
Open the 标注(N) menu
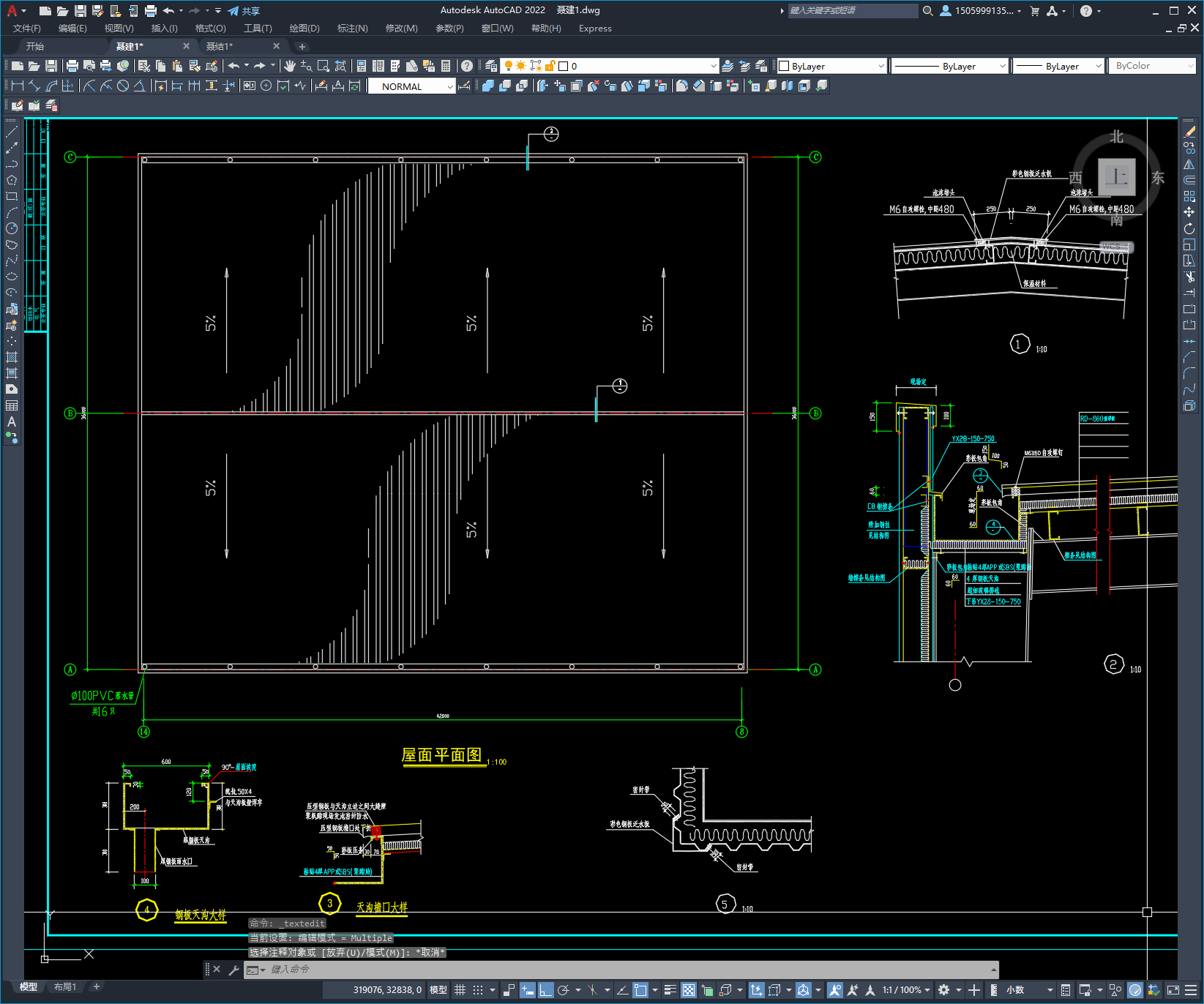coord(352,29)
